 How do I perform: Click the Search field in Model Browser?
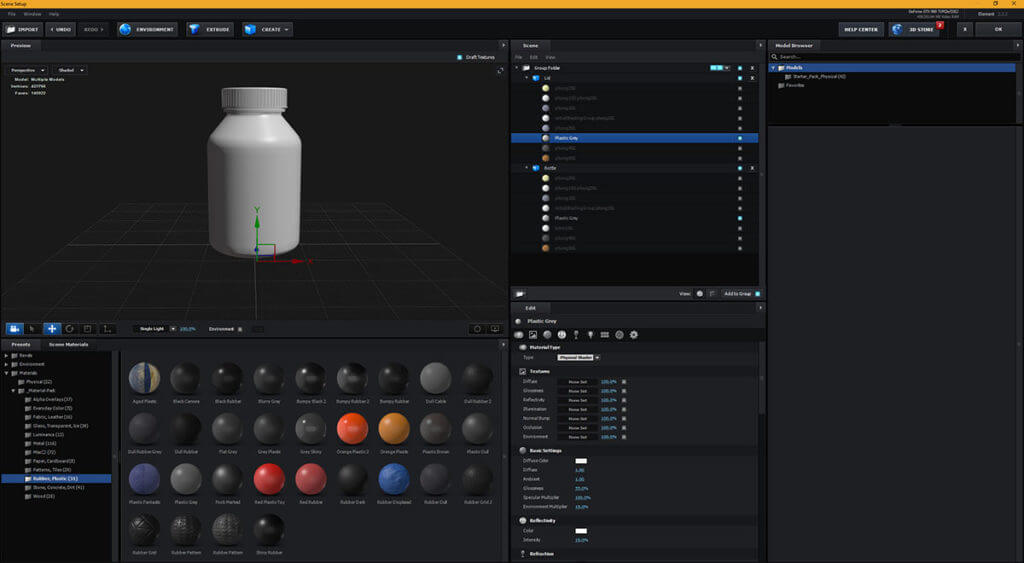click(x=893, y=57)
